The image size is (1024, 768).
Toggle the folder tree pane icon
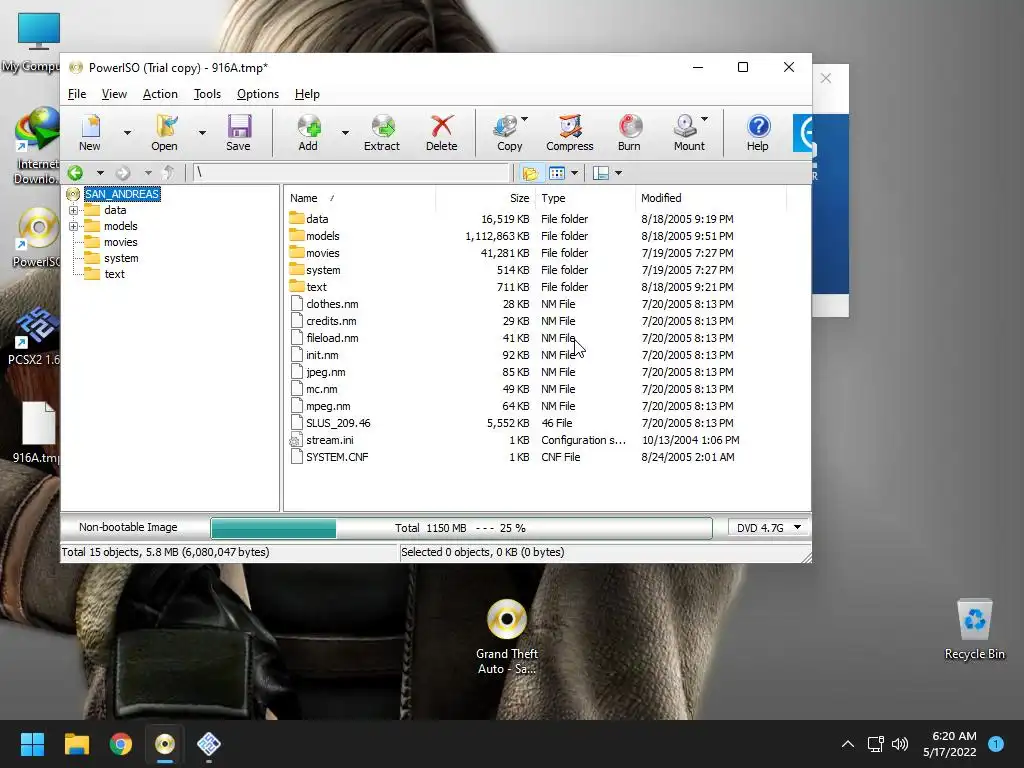coord(530,173)
